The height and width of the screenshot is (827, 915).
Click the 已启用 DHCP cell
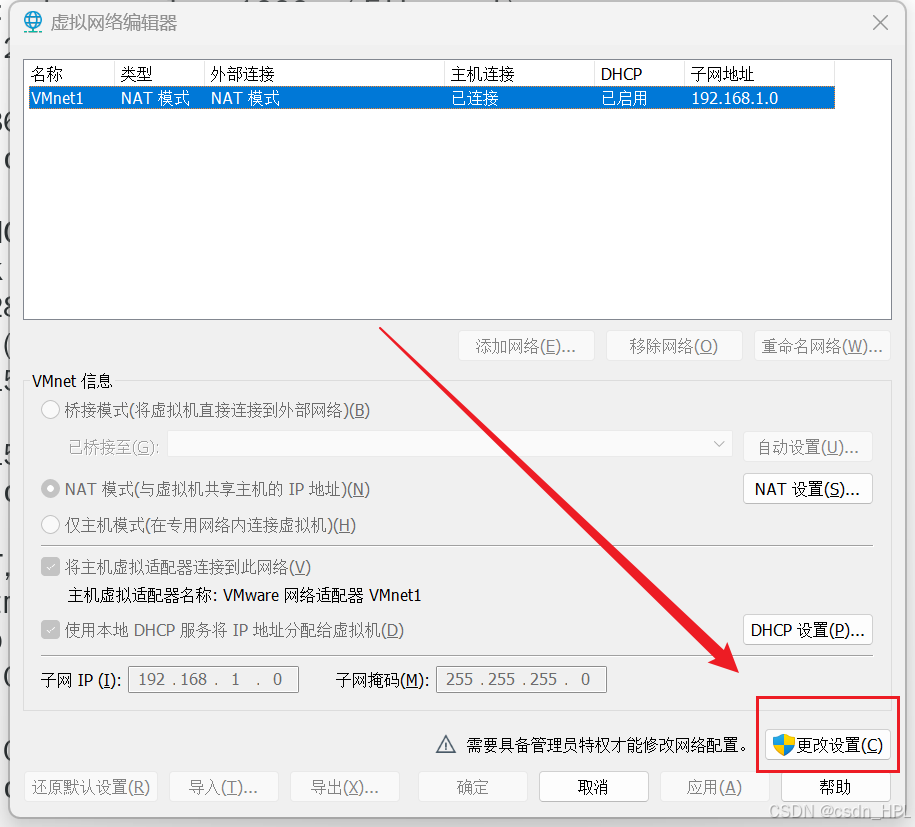click(x=624, y=98)
